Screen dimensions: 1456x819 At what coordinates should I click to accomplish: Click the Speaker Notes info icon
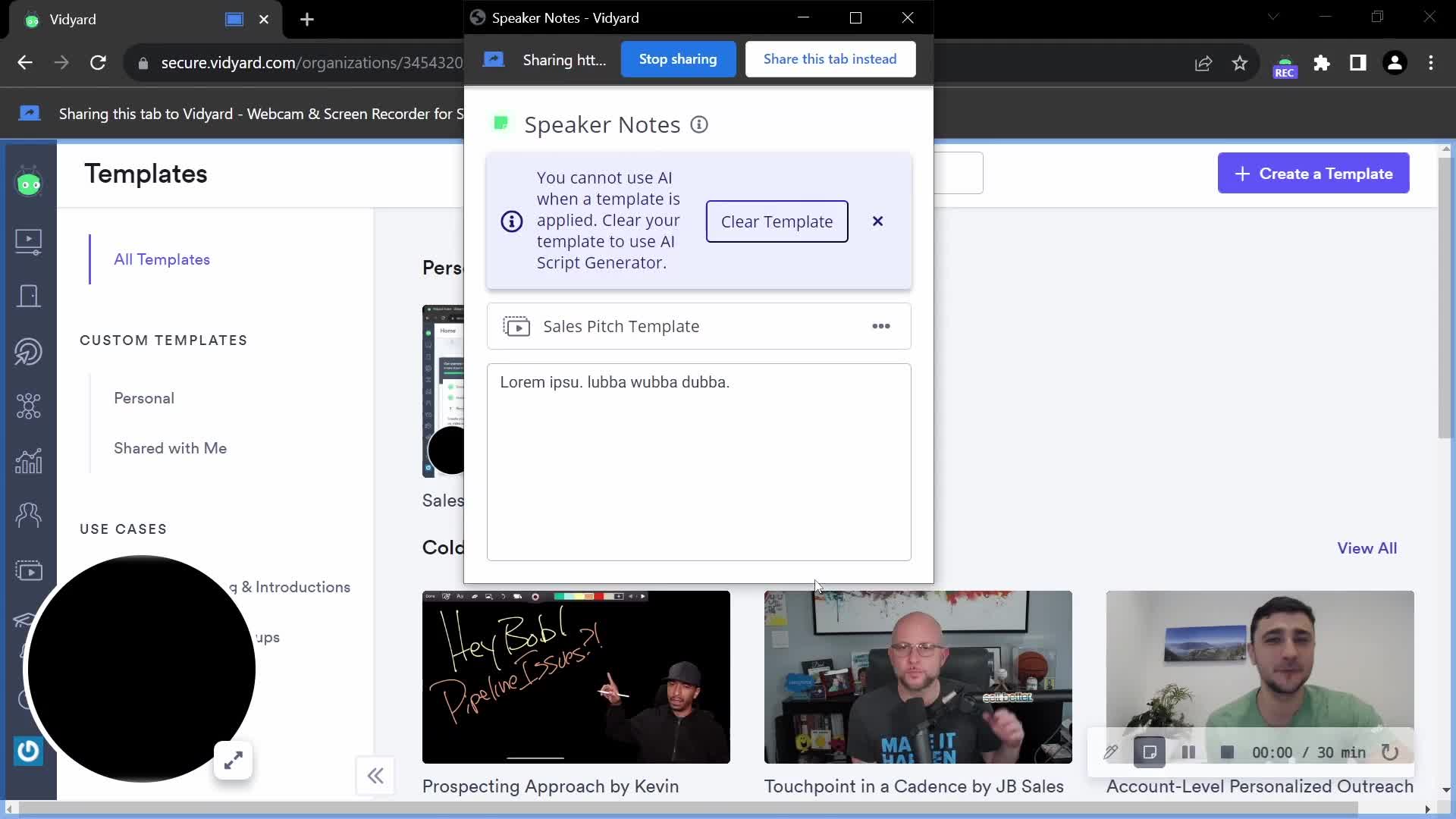click(699, 124)
